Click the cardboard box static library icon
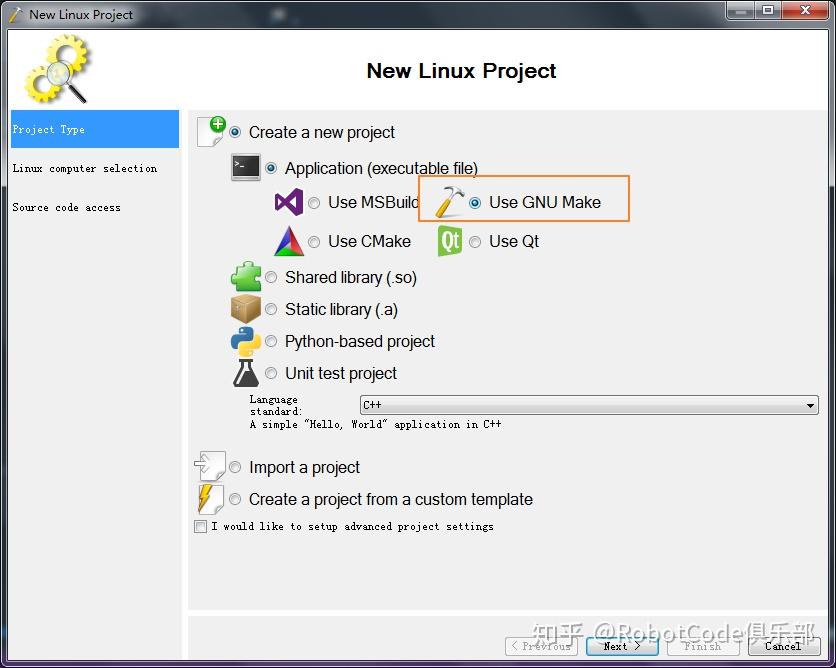836x668 pixels. tap(246, 309)
